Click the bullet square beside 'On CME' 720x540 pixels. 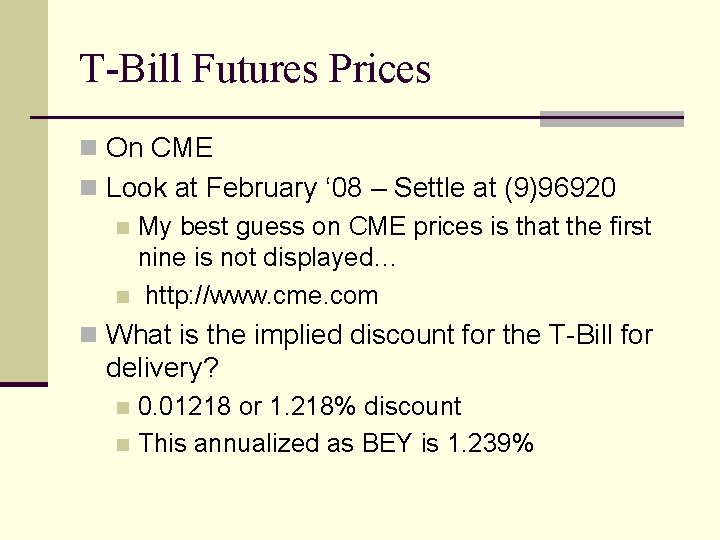pyautogui.click(x=89, y=149)
